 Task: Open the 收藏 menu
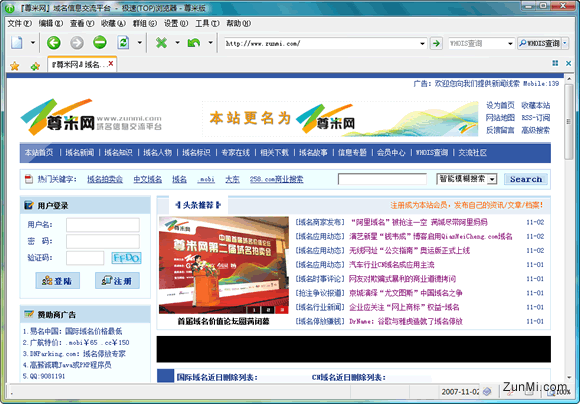[x=113, y=23]
